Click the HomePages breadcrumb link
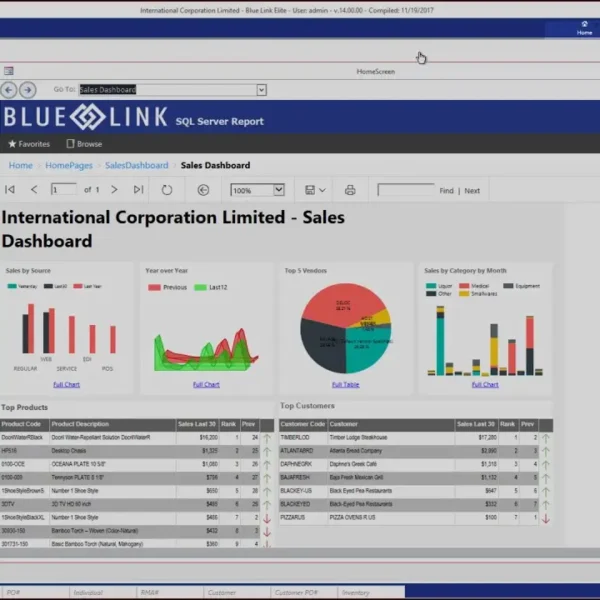 pyautogui.click(x=69, y=165)
